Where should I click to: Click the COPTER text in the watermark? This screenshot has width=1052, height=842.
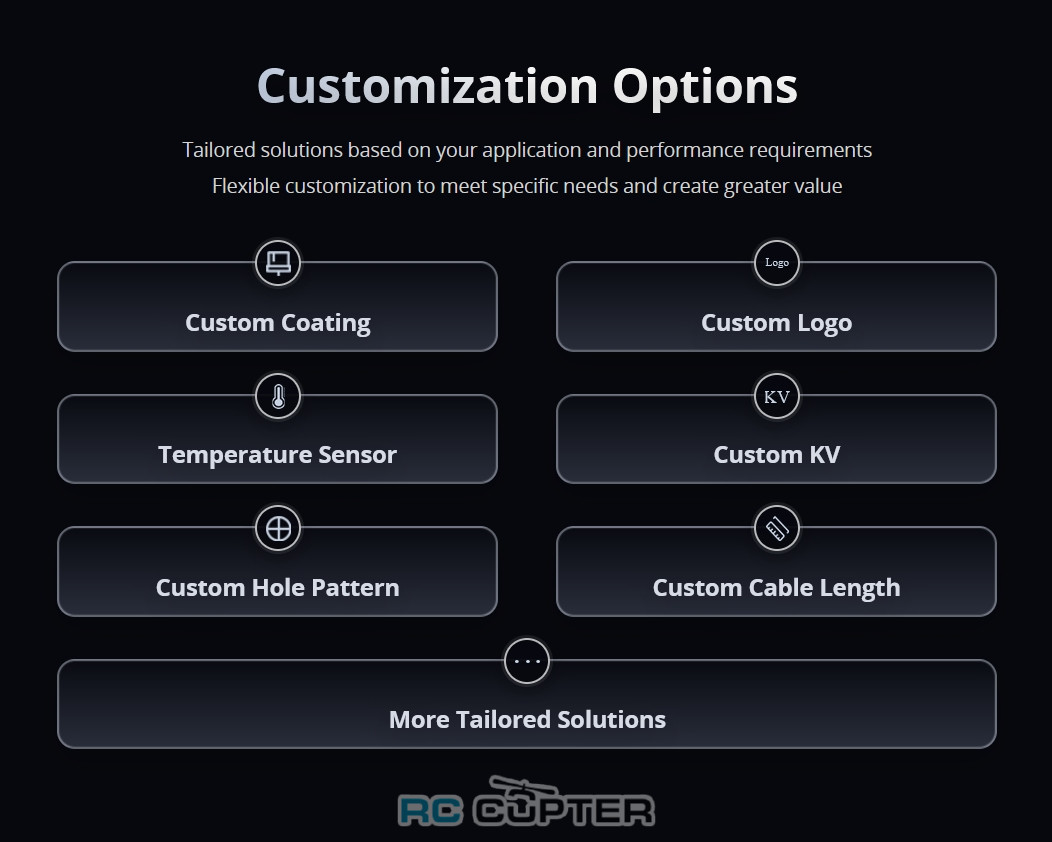pos(565,810)
